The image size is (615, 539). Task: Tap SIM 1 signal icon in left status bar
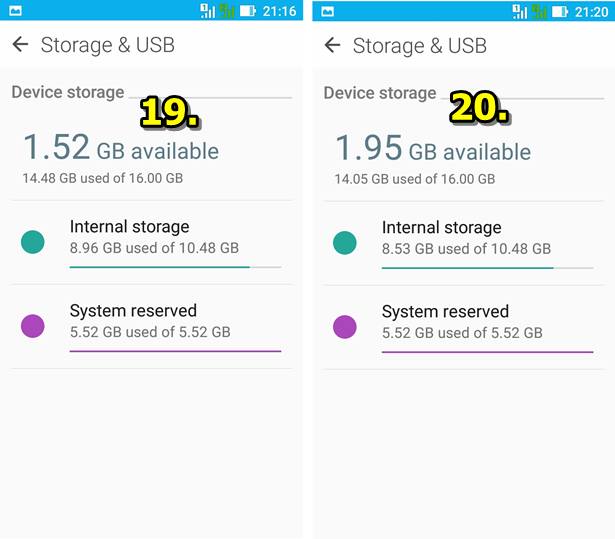[x=207, y=11]
